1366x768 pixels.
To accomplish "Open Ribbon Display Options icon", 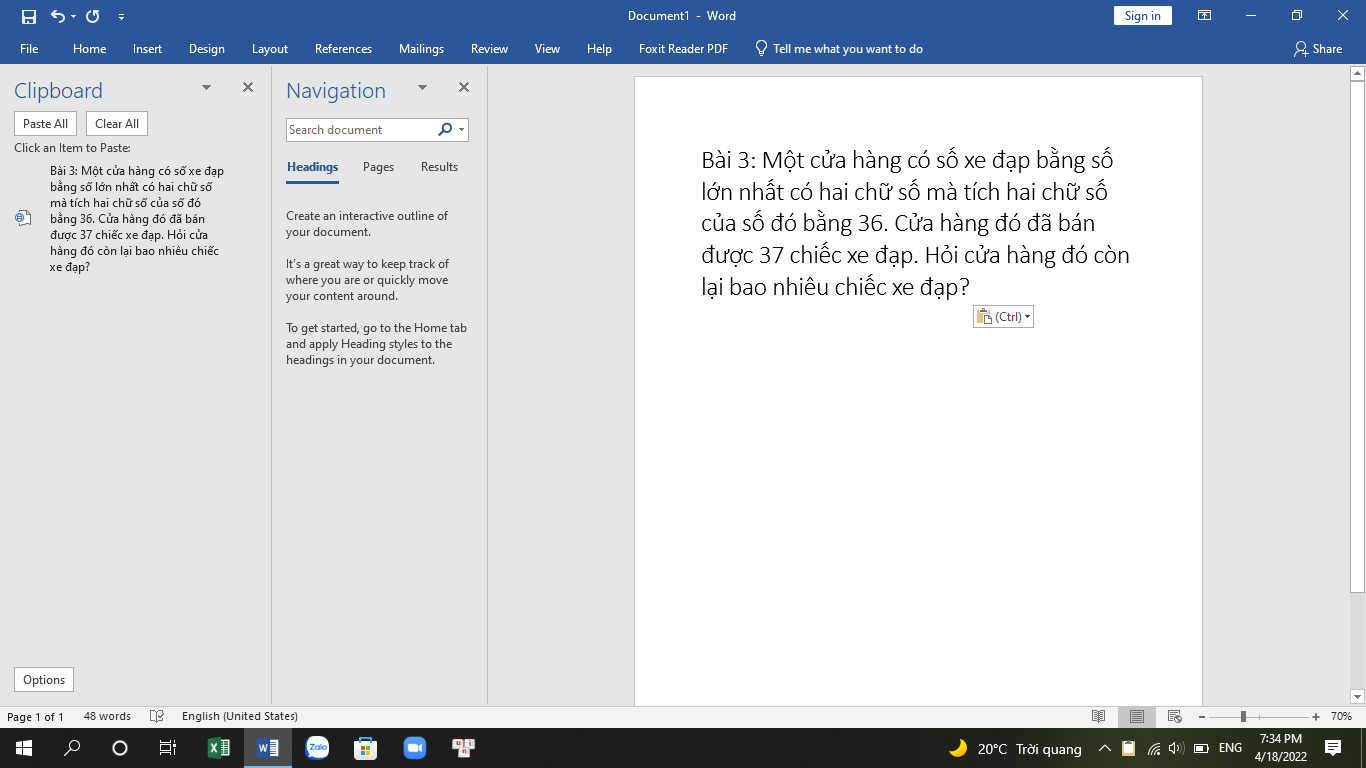I will pyautogui.click(x=1205, y=16).
